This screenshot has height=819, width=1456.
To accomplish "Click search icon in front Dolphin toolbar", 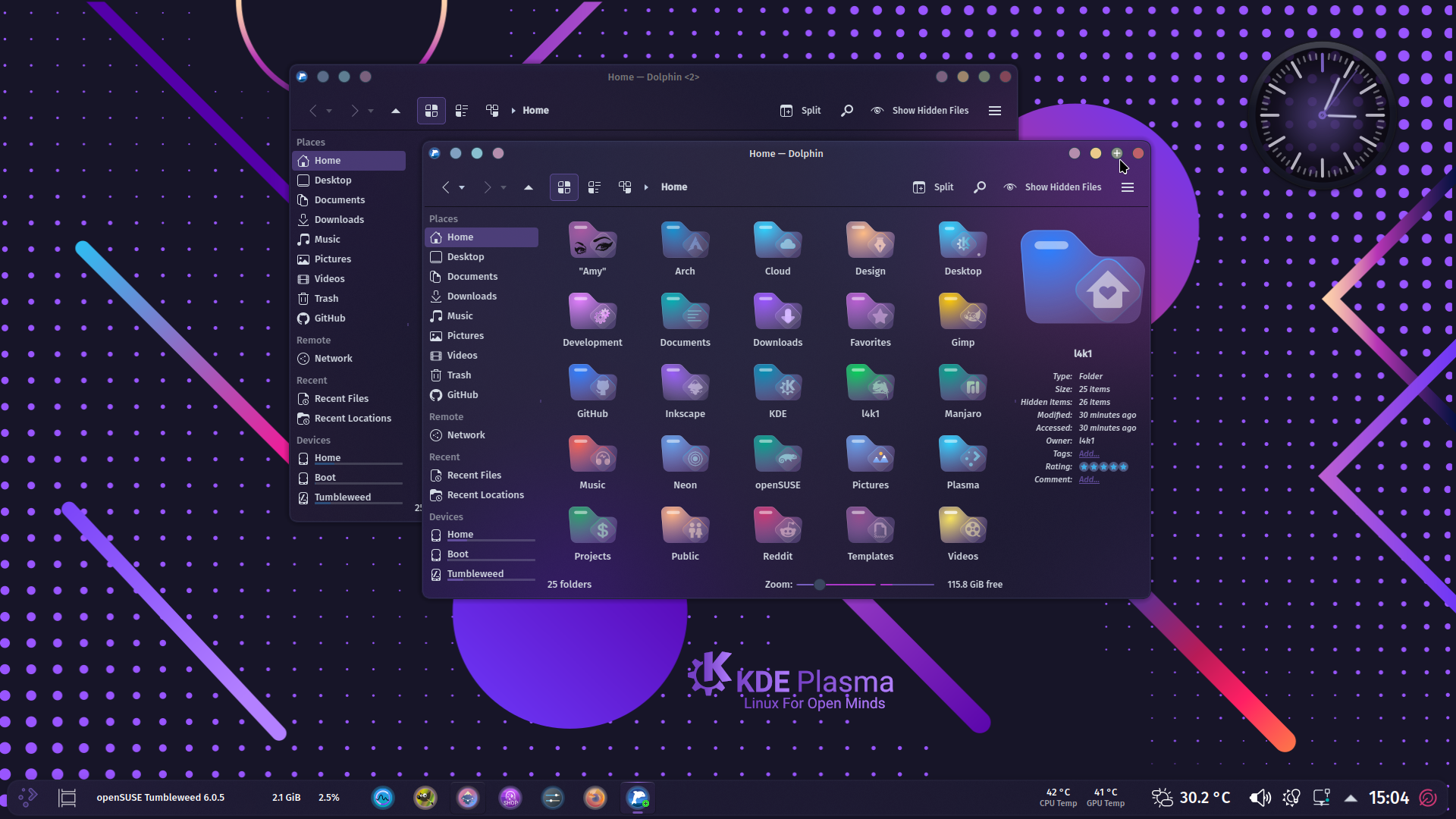I will pyautogui.click(x=980, y=187).
